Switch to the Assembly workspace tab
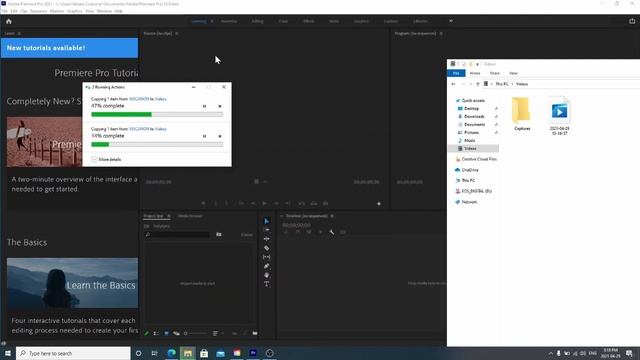The image size is (640, 360). (x=229, y=21)
